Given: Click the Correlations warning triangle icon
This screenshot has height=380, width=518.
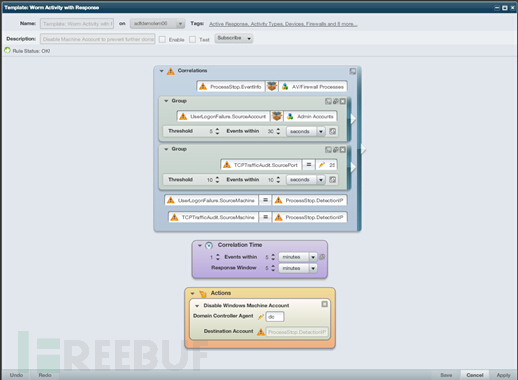Looking at the screenshot, I should 171,71.
